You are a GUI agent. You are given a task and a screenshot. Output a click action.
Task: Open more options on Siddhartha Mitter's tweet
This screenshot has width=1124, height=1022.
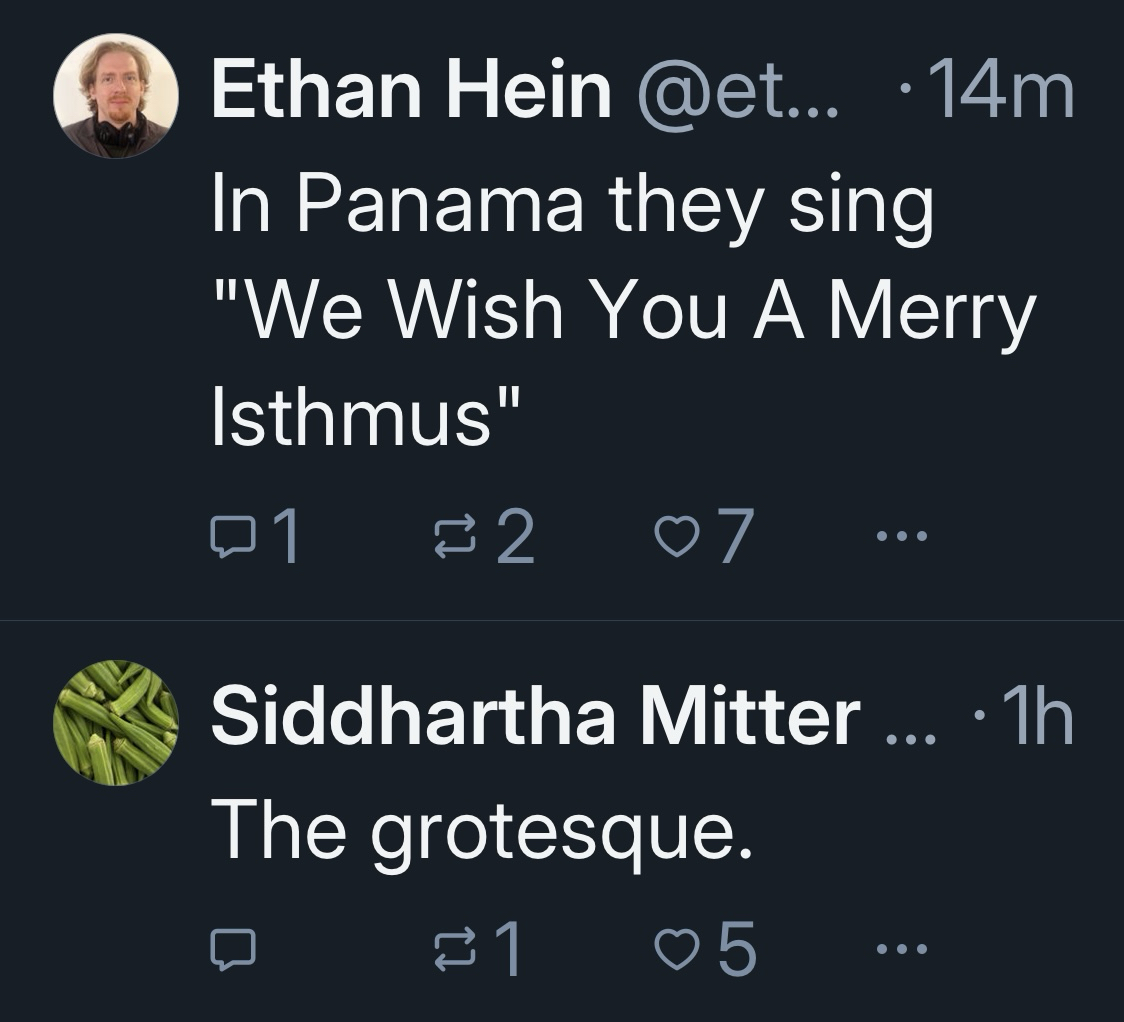pyautogui.click(x=901, y=948)
